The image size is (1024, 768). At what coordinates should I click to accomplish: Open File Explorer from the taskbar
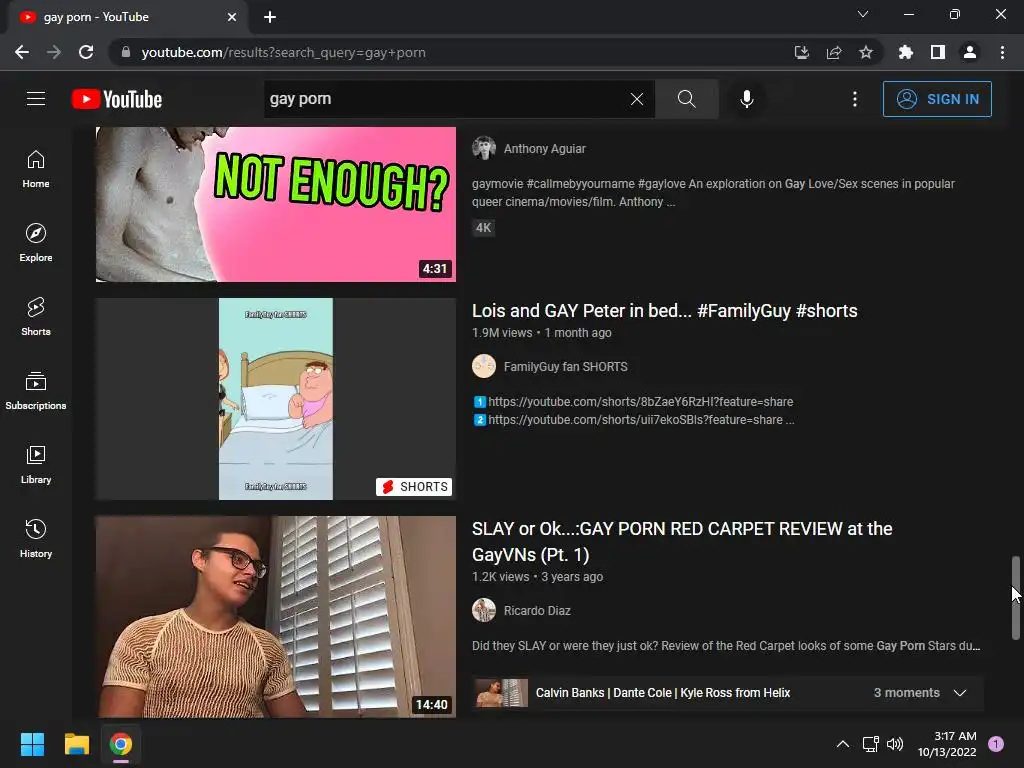pyautogui.click(x=76, y=744)
